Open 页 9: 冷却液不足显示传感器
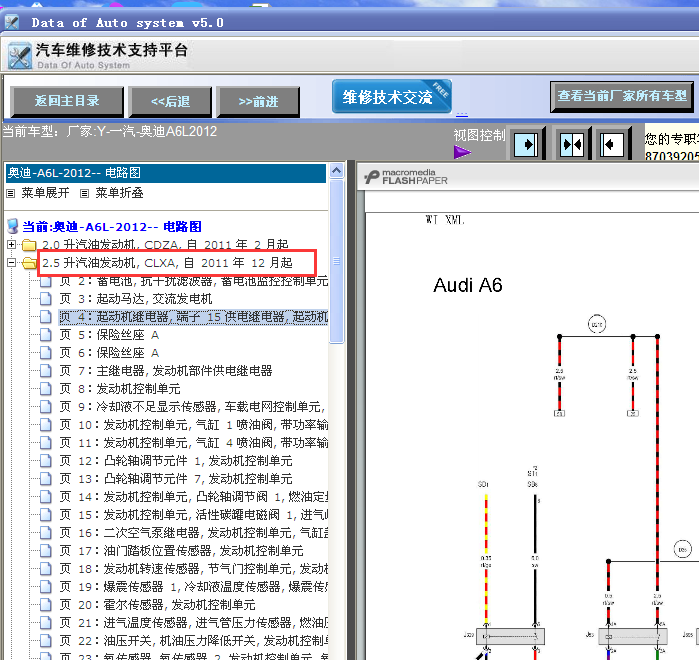Screen dimensions: 699x660 pyautogui.click(x=193, y=407)
